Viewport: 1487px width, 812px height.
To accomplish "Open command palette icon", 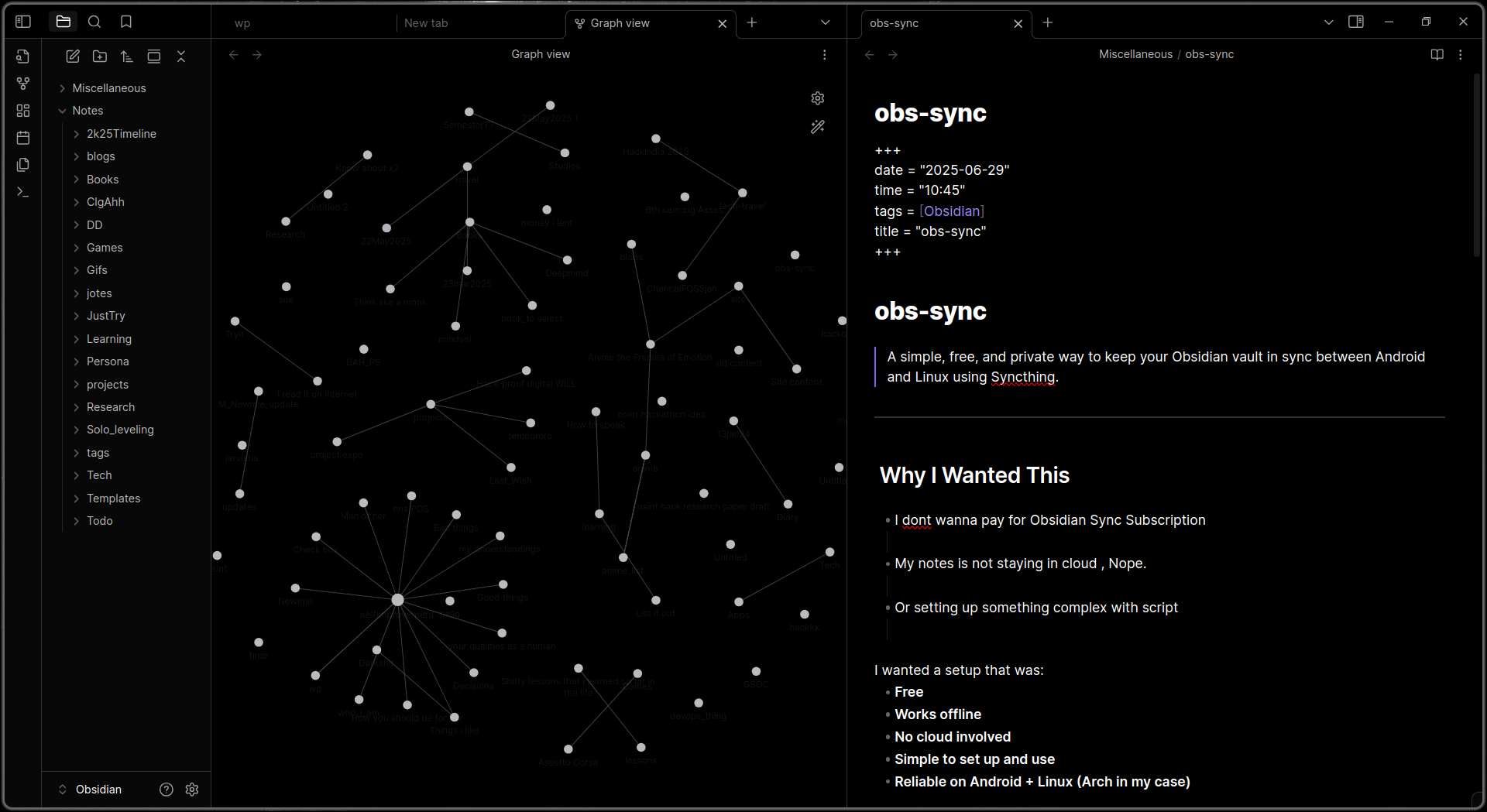I will click(x=23, y=192).
